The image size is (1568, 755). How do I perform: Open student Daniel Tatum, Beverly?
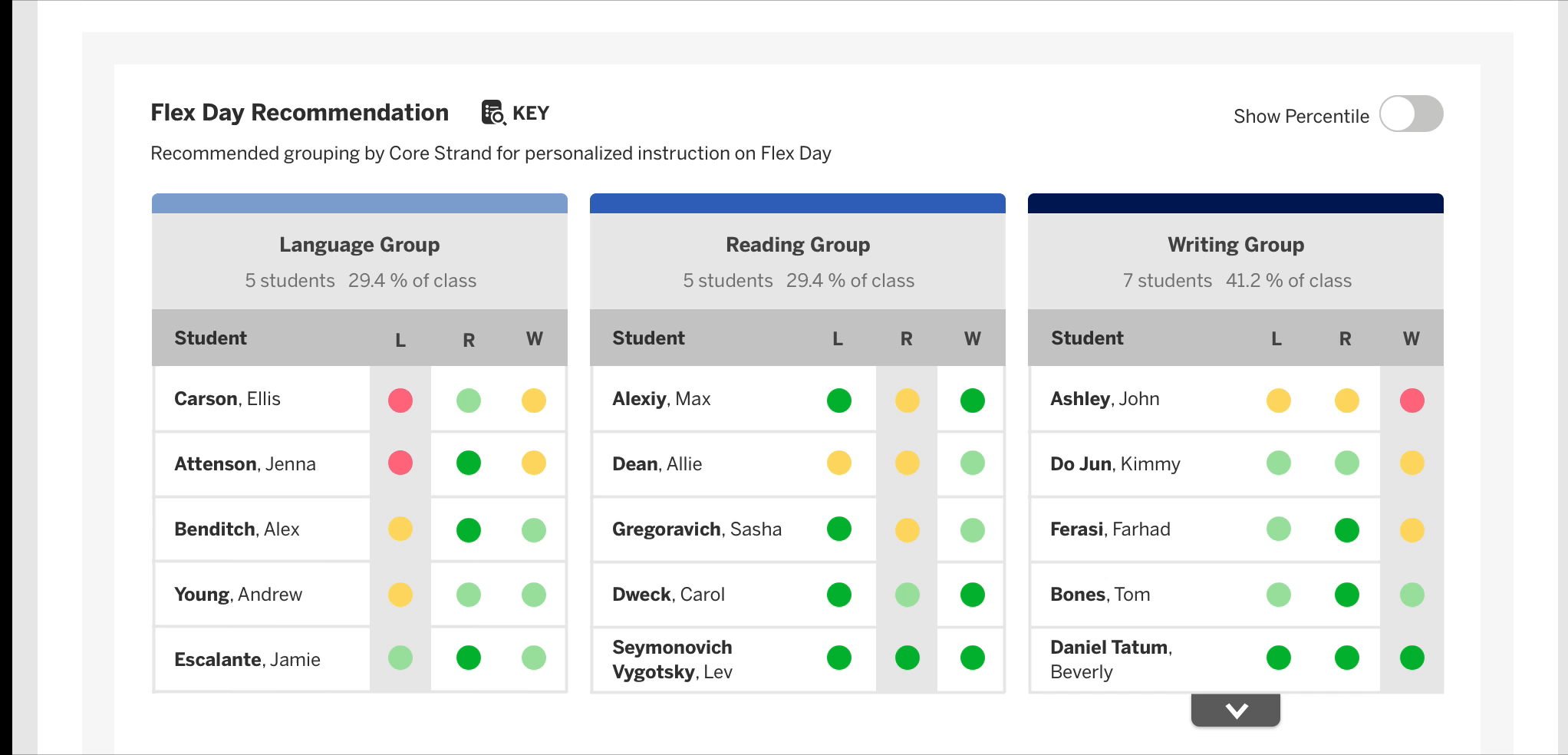tap(1110, 658)
